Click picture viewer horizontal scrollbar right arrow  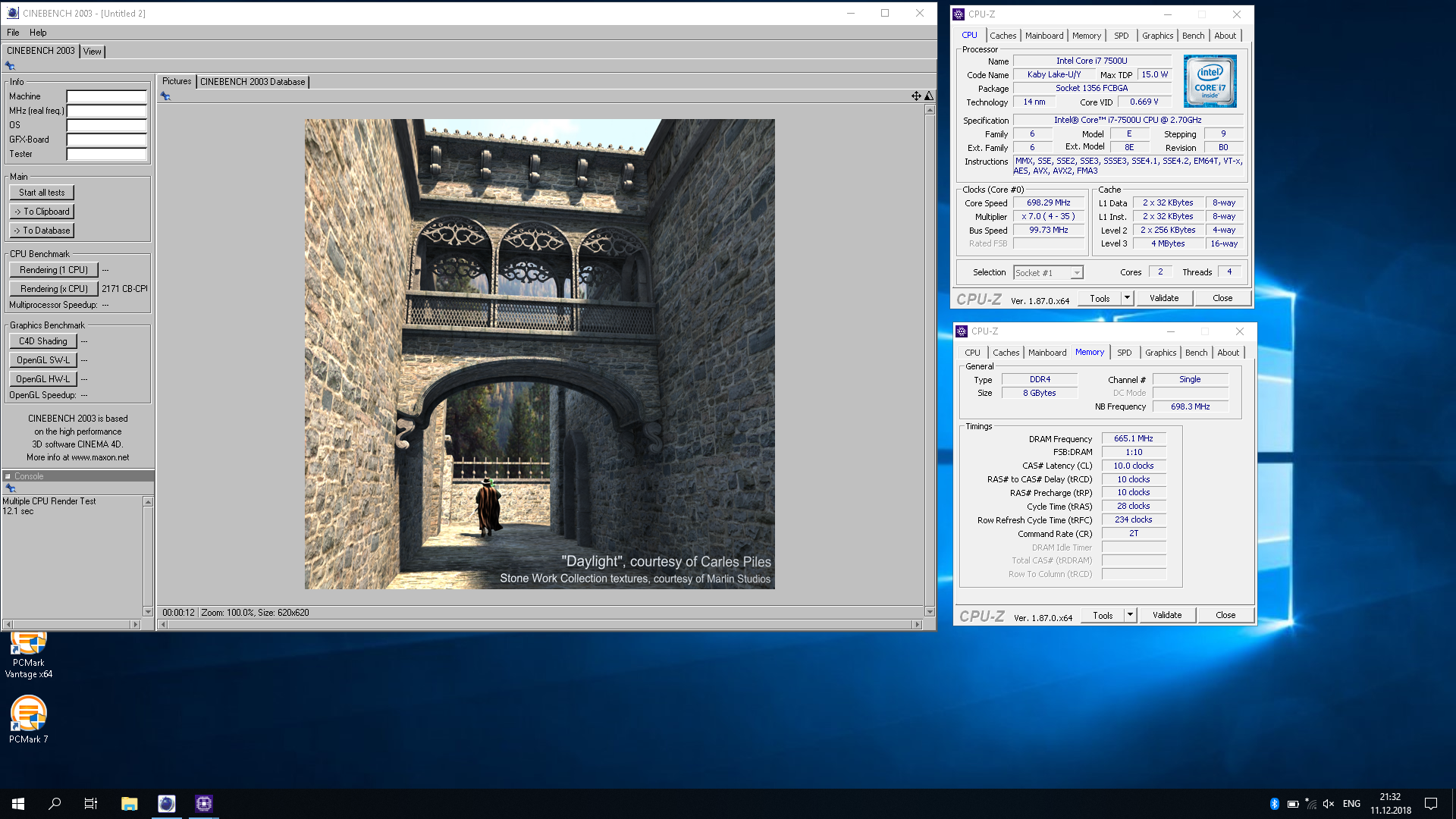tap(917, 625)
